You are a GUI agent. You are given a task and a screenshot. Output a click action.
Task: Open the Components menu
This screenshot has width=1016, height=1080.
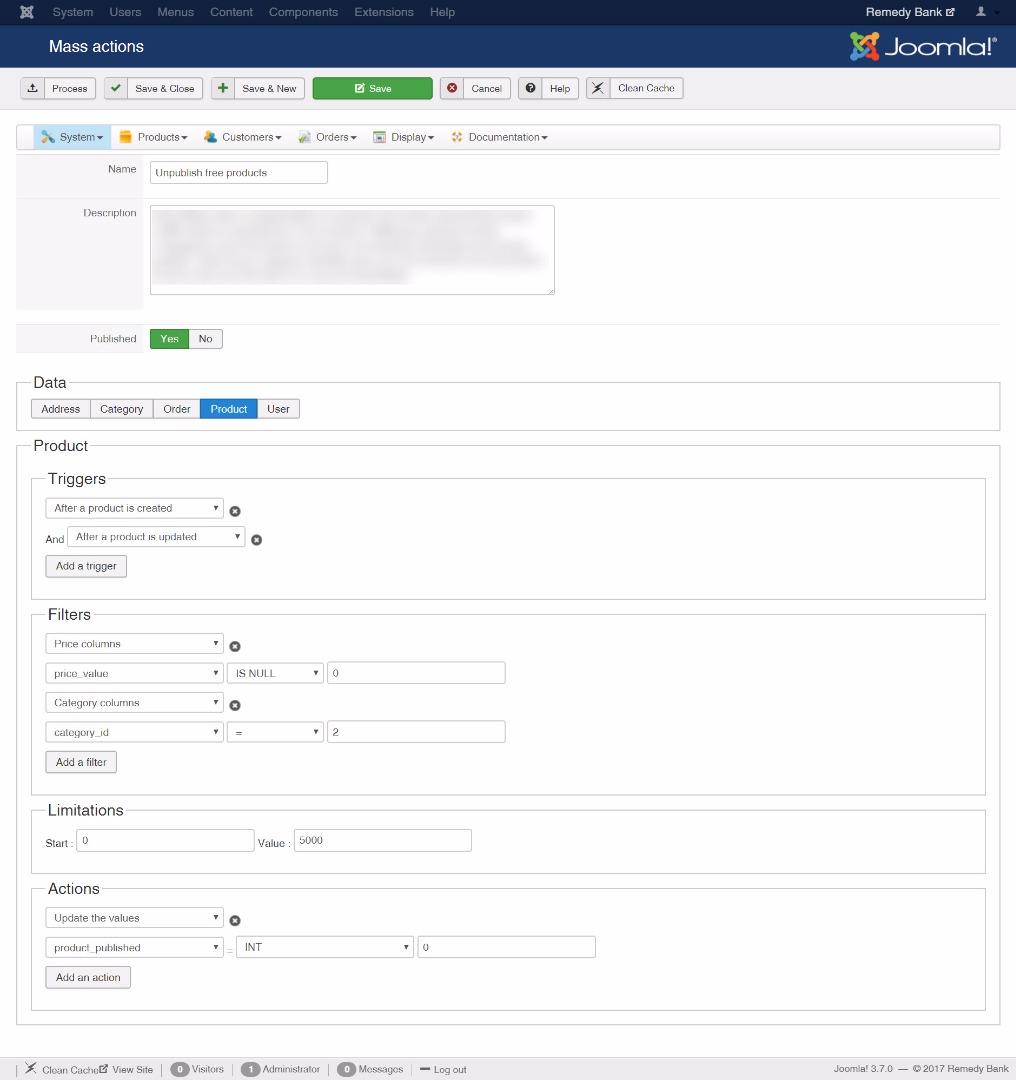(303, 12)
